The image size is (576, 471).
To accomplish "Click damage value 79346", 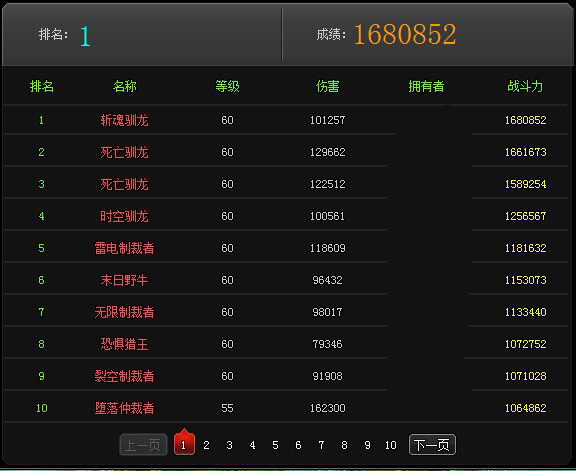I will pos(327,344).
